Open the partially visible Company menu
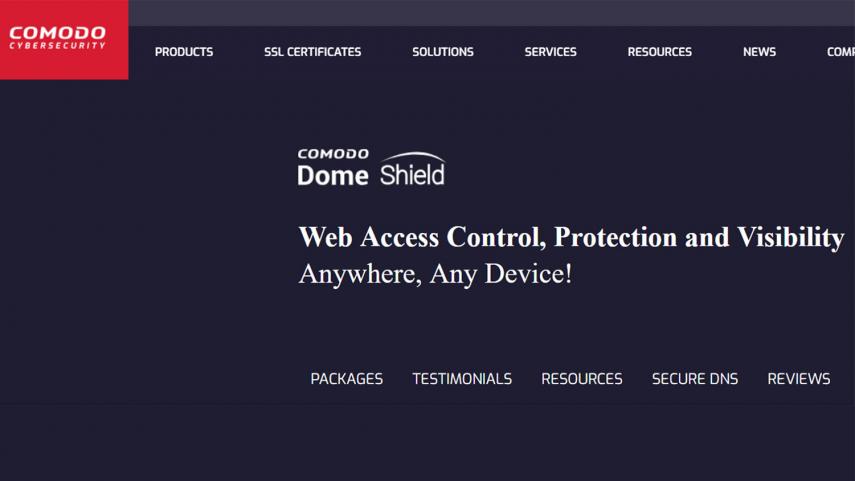Image resolution: width=855 pixels, height=481 pixels. (841, 52)
